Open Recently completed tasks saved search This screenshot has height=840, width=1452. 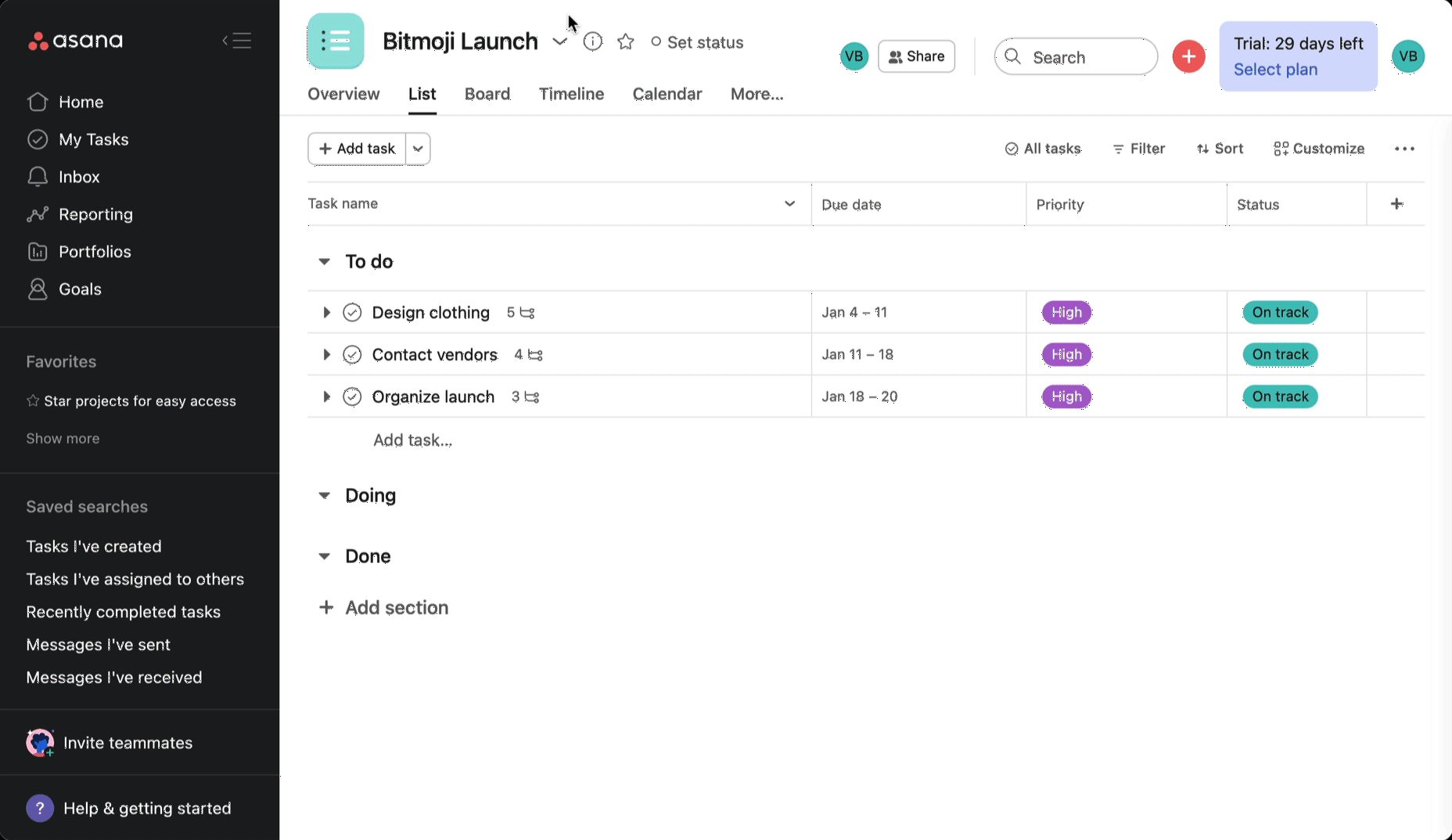123,612
